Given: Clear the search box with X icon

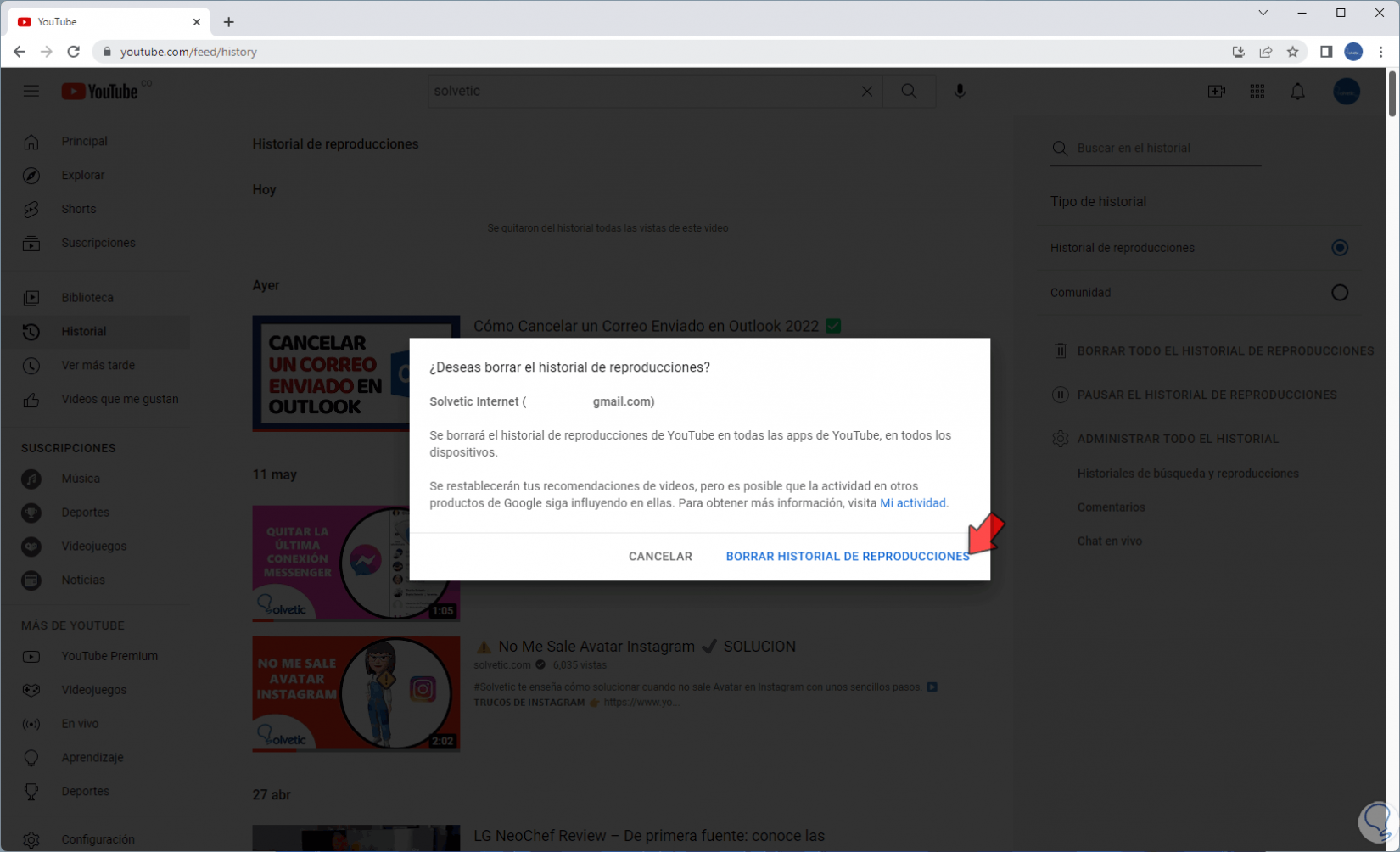Looking at the screenshot, I should [x=867, y=91].
